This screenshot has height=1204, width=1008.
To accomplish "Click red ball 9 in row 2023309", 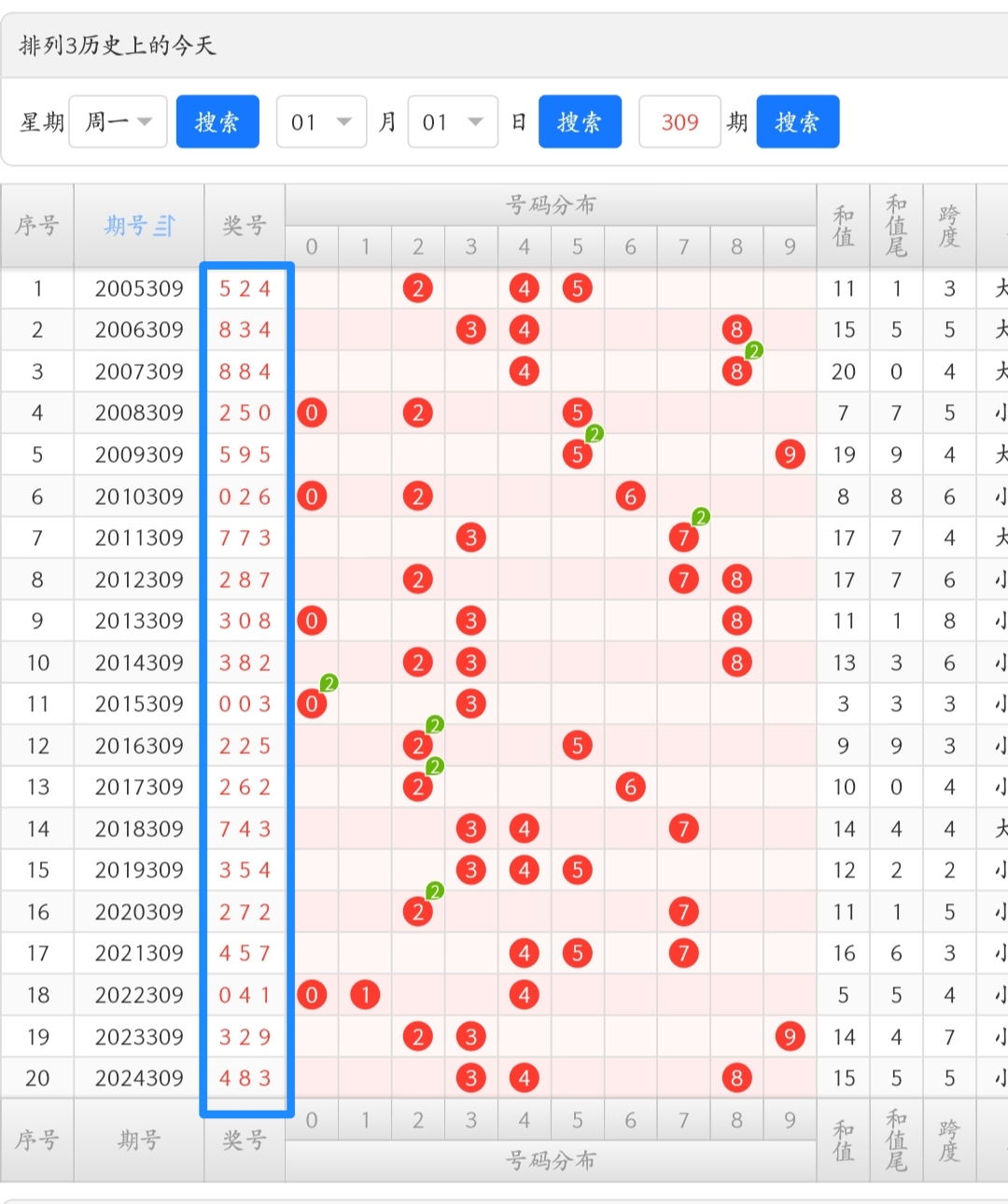I will (790, 1036).
